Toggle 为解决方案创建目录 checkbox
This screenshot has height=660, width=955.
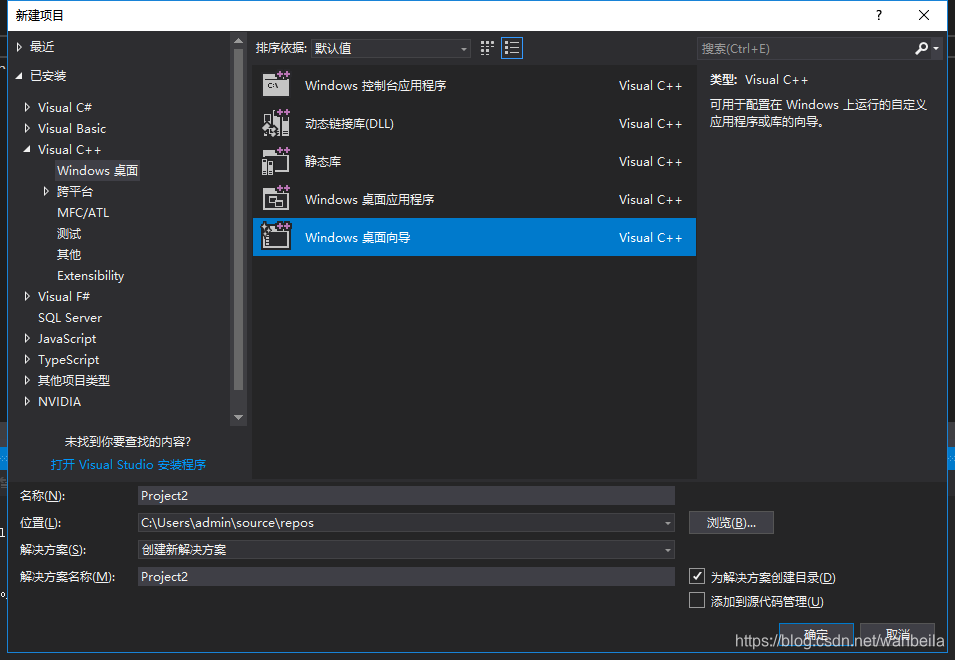click(x=697, y=576)
